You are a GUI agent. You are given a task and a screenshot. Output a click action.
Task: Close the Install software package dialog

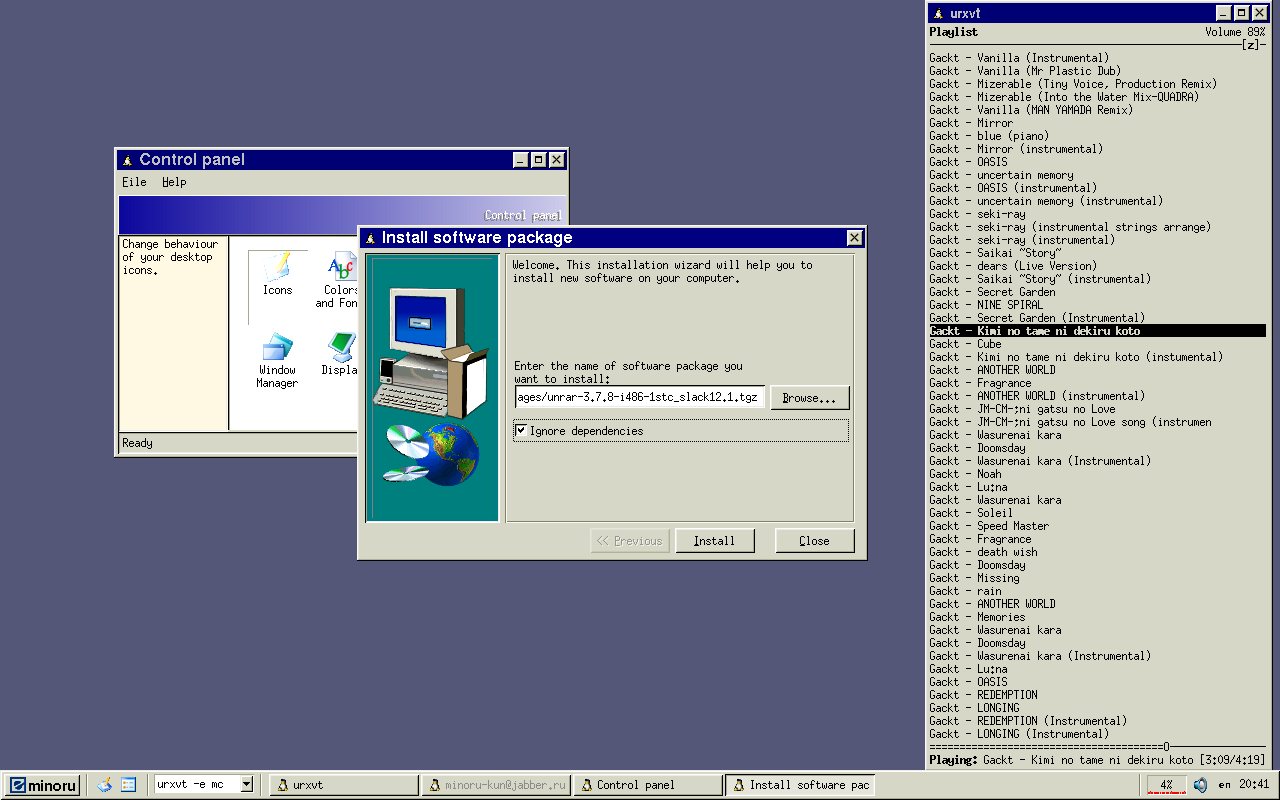[854, 238]
